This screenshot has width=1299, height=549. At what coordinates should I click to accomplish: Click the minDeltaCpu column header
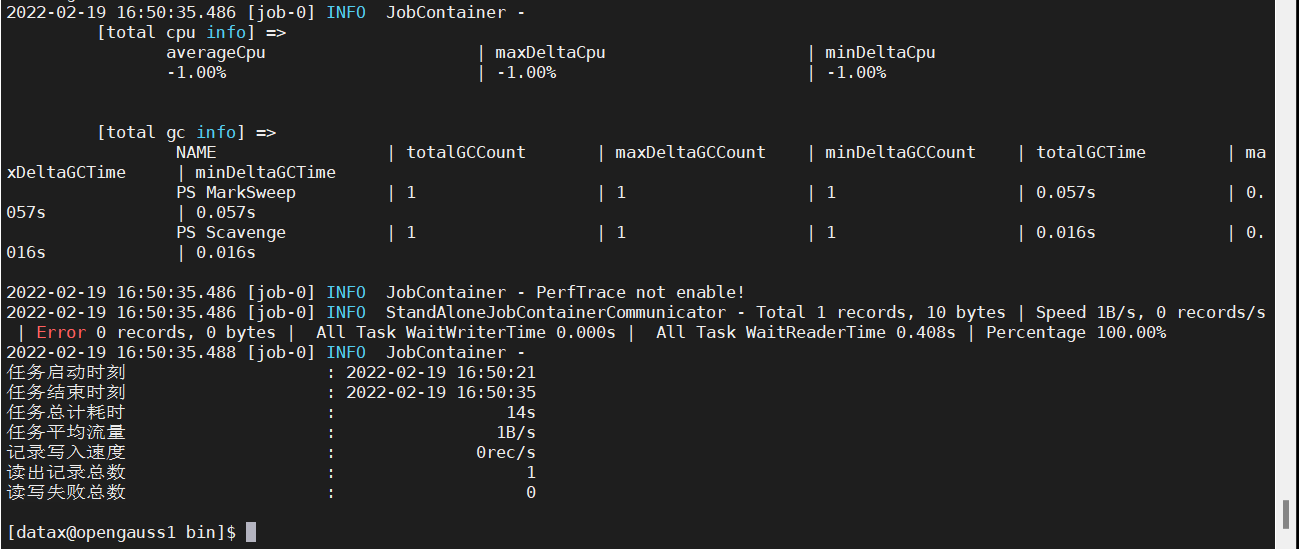click(x=881, y=52)
